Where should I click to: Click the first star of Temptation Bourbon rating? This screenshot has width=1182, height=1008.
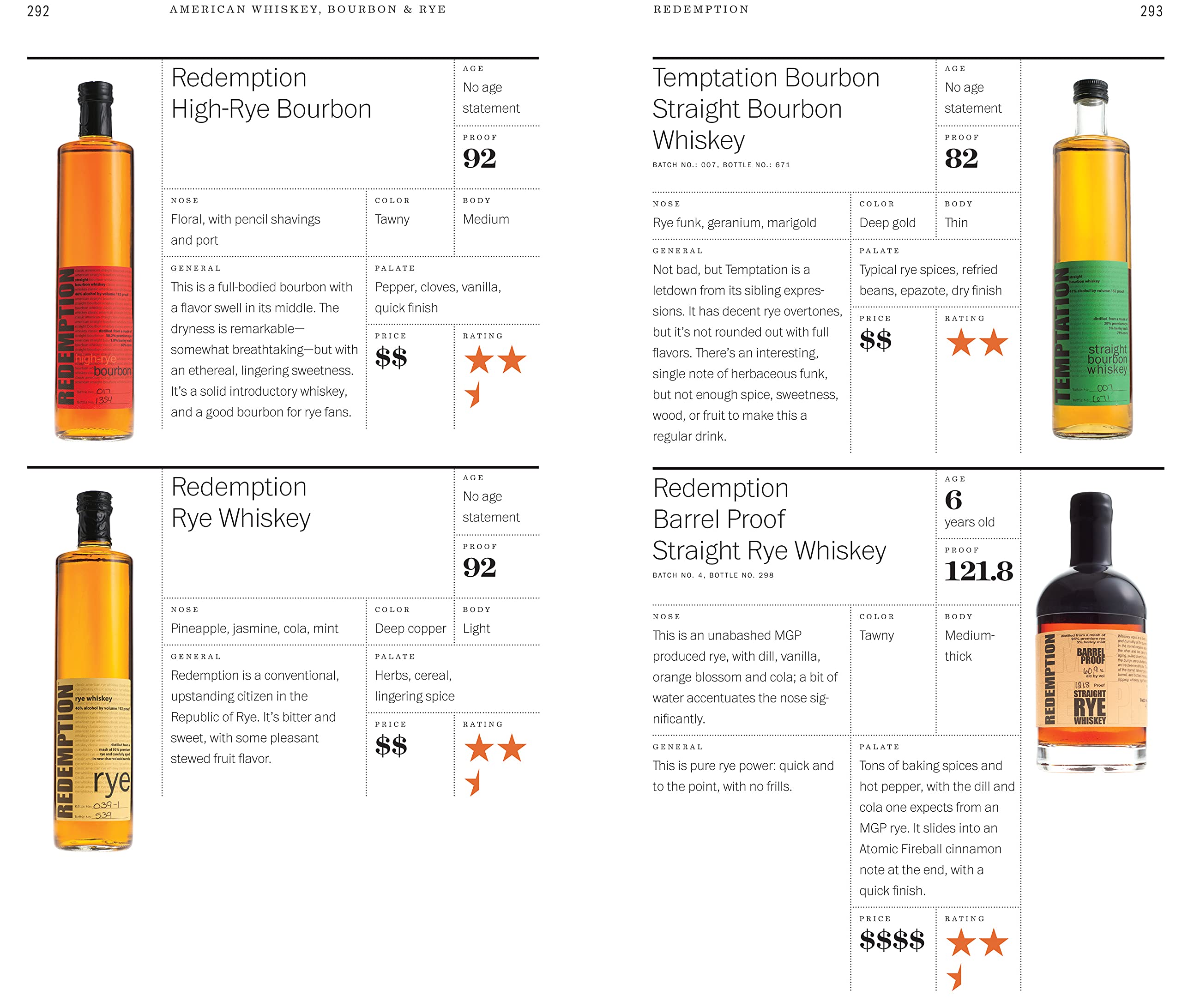961,342
